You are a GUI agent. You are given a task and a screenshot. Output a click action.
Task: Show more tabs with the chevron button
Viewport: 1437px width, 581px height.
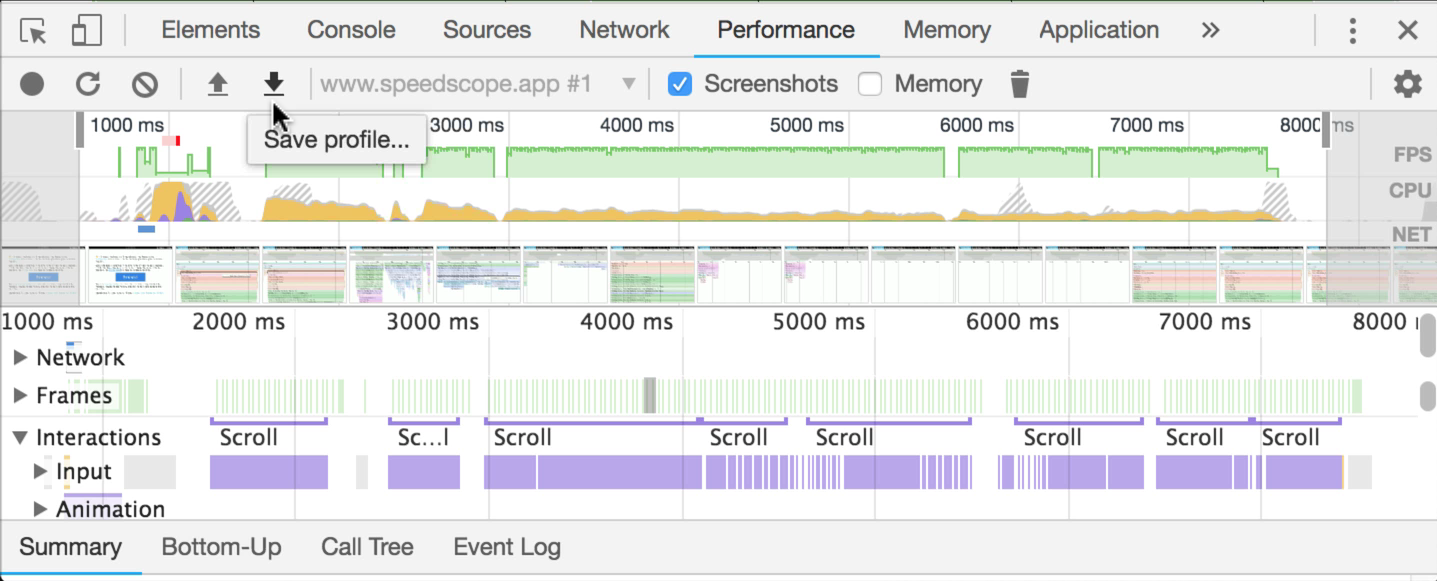coord(1210,30)
